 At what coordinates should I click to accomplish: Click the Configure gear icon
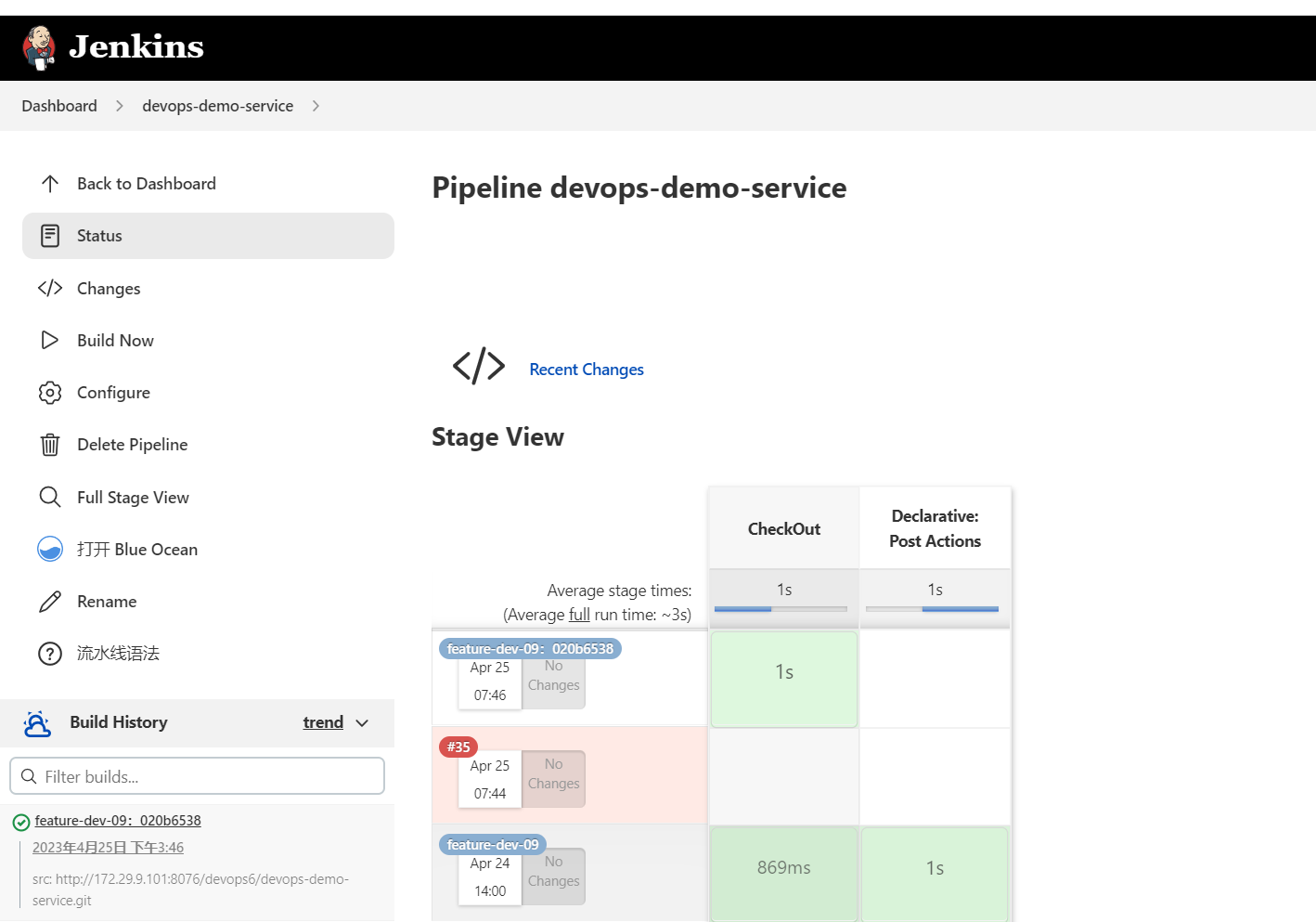pyautogui.click(x=50, y=393)
